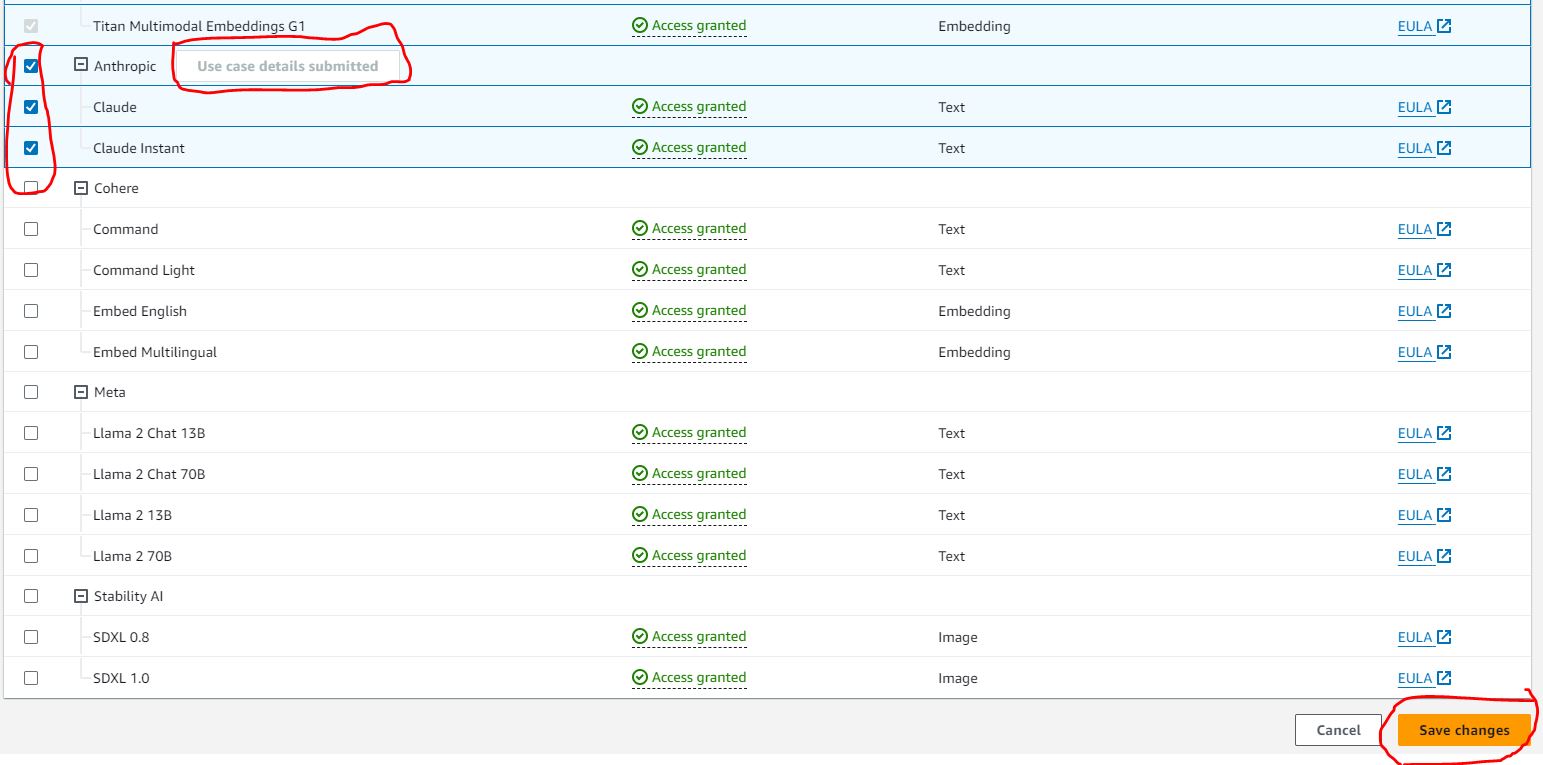Click Access granted status for Command
The height and width of the screenshot is (765, 1543).
[689, 229]
